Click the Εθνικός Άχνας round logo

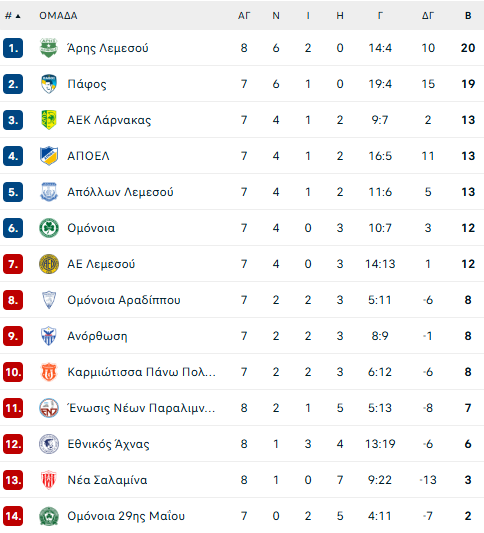[49, 444]
